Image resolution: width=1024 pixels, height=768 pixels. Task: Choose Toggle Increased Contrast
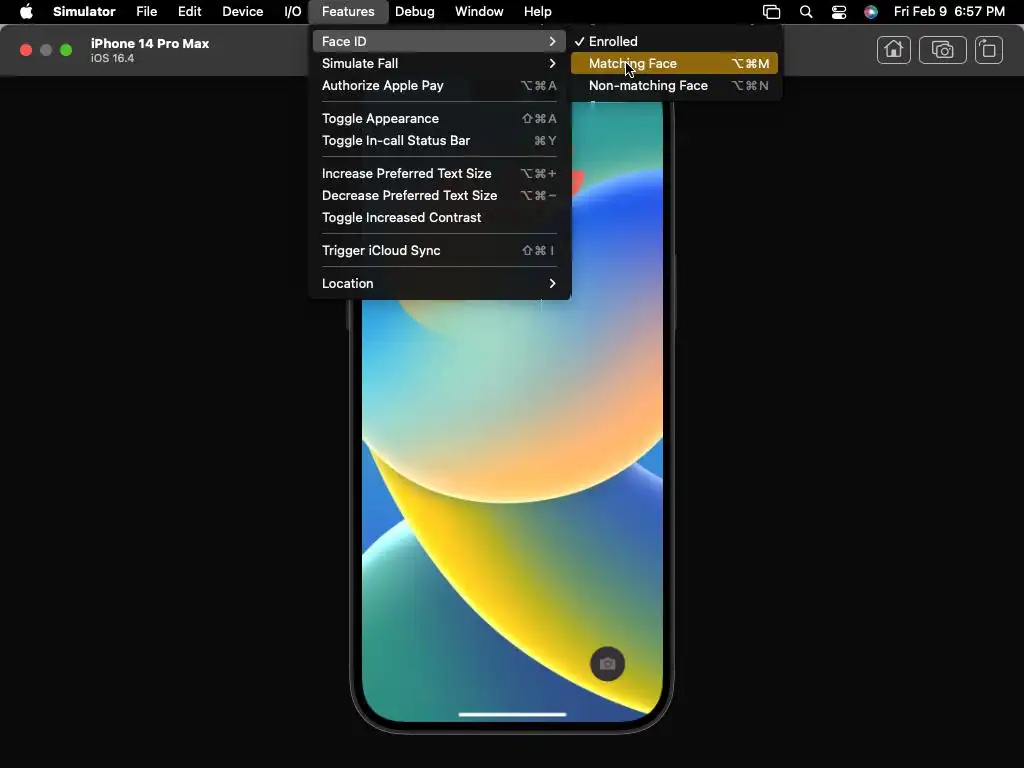click(x=439, y=217)
